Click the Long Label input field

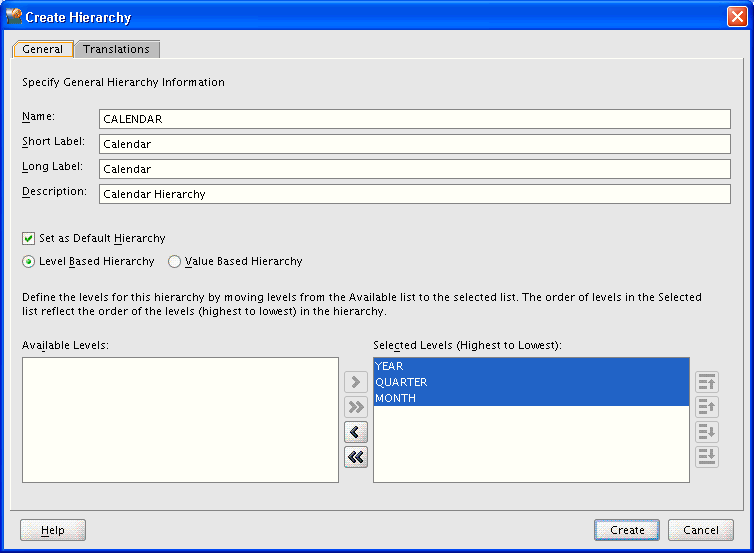pyautogui.click(x=415, y=169)
